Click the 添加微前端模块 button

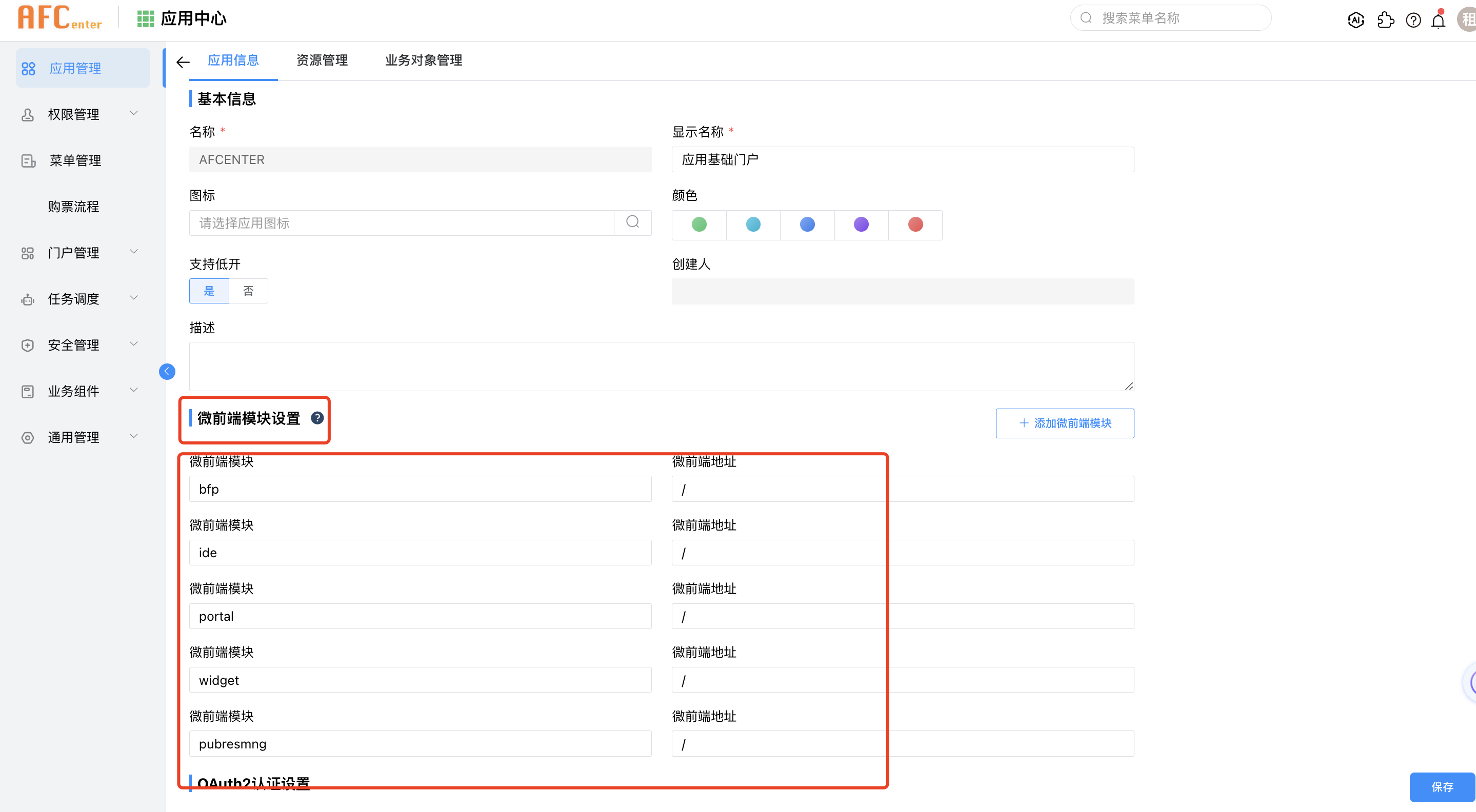point(1065,423)
